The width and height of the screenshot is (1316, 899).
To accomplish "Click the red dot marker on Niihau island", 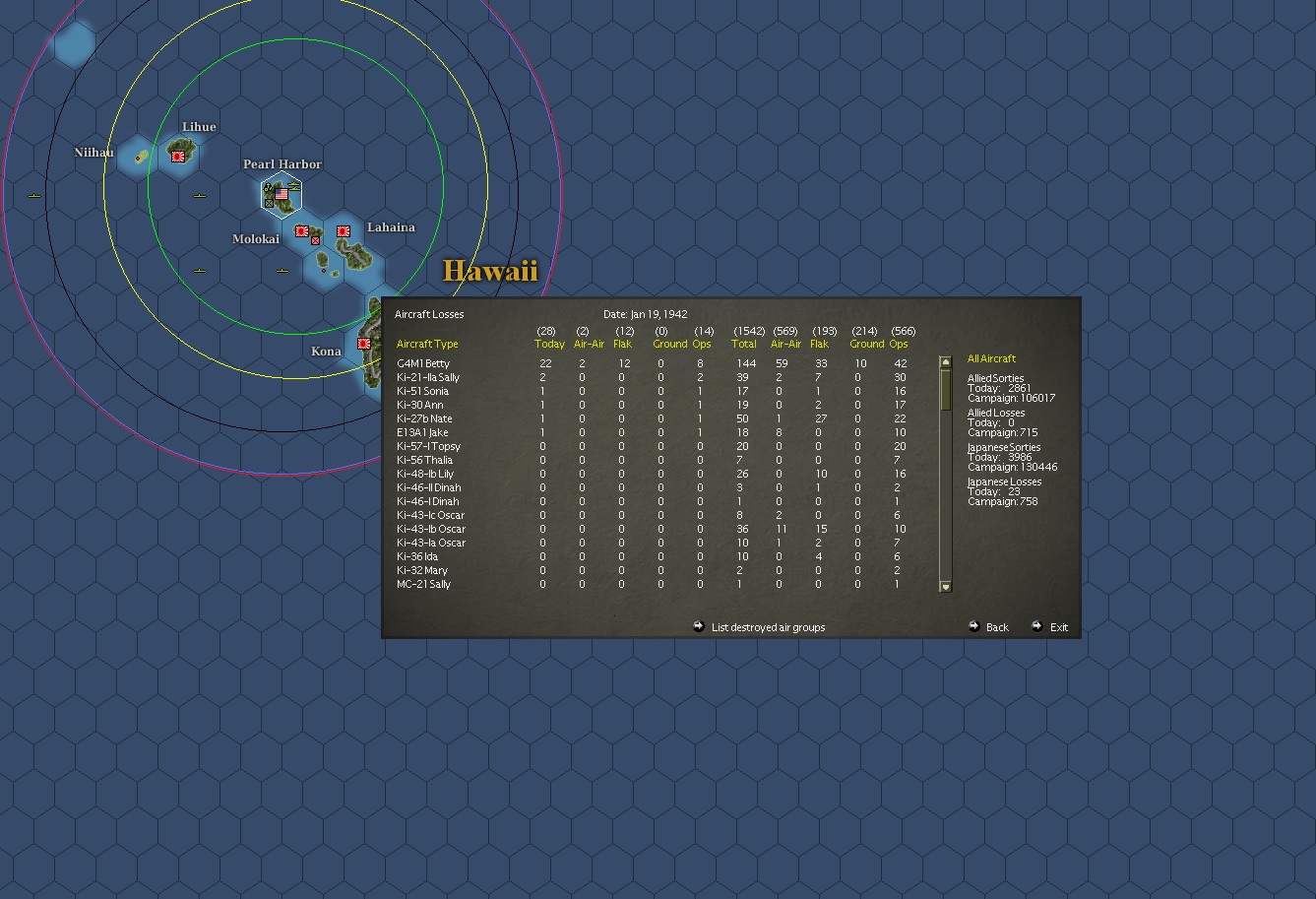I will tap(138, 159).
